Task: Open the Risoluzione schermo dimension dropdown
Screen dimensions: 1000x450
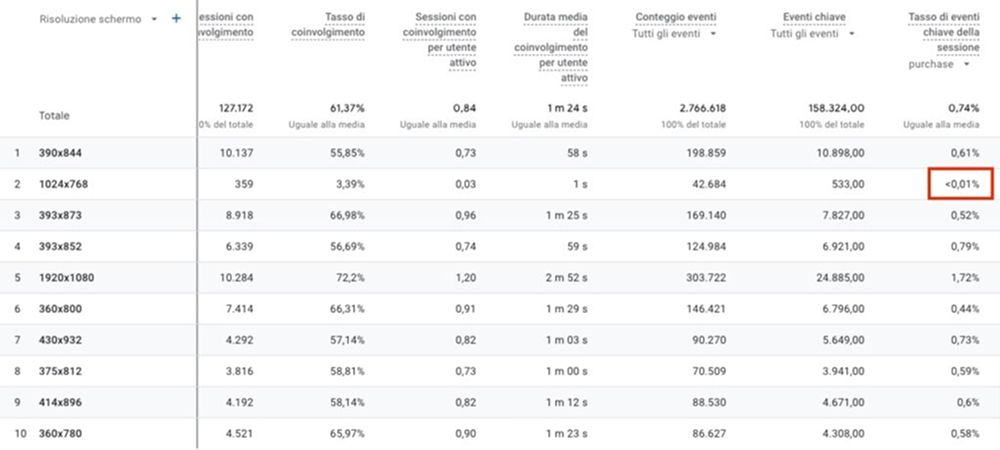Action: (154, 19)
